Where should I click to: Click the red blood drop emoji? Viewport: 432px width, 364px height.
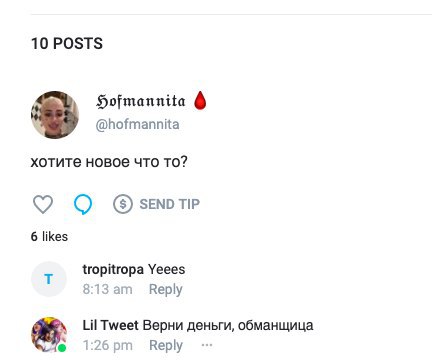coord(200,100)
